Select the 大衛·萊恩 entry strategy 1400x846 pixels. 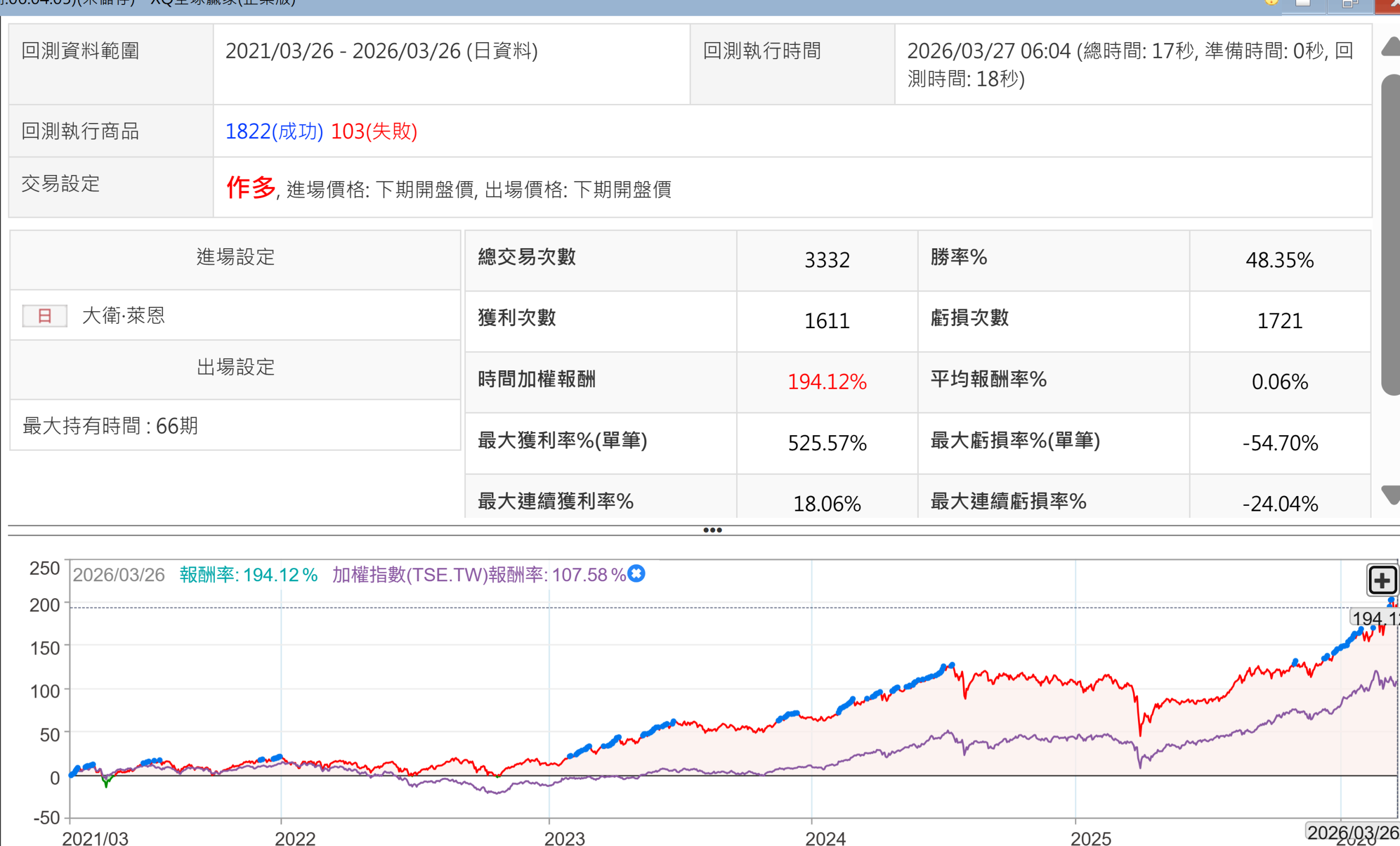[x=123, y=316]
